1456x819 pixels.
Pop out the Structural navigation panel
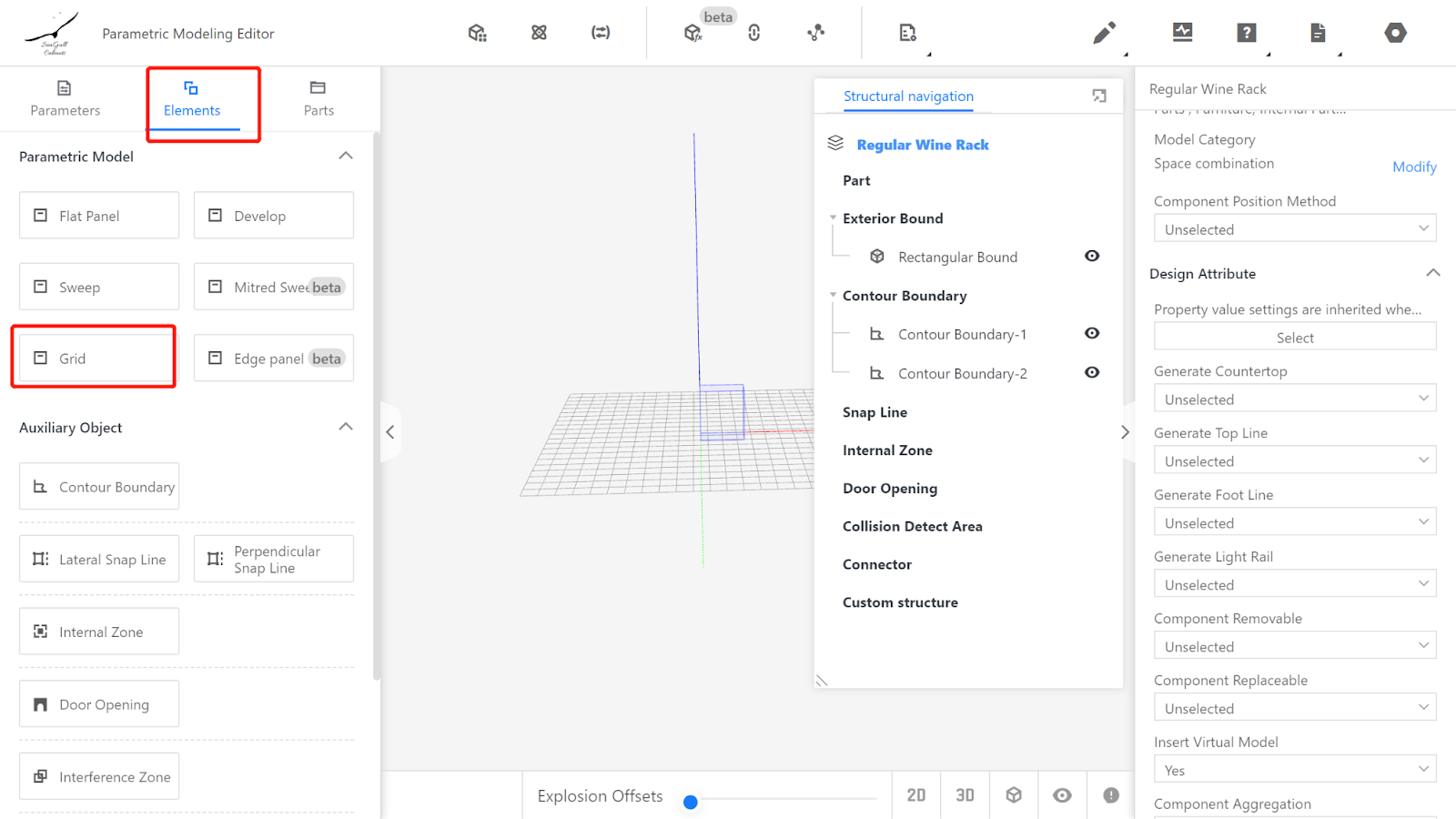click(x=1099, y=96)
